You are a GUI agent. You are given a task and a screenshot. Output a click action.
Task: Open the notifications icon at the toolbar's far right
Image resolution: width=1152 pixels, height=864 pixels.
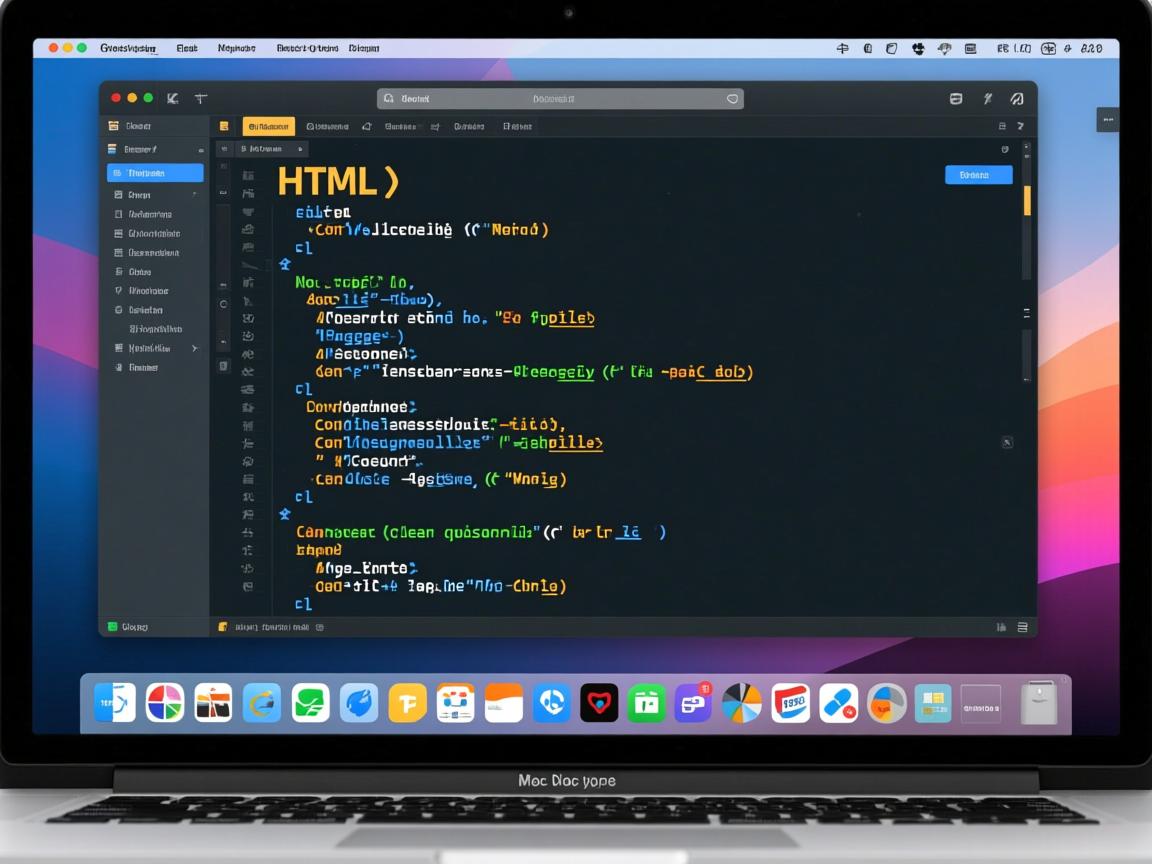click(1018, 100)
